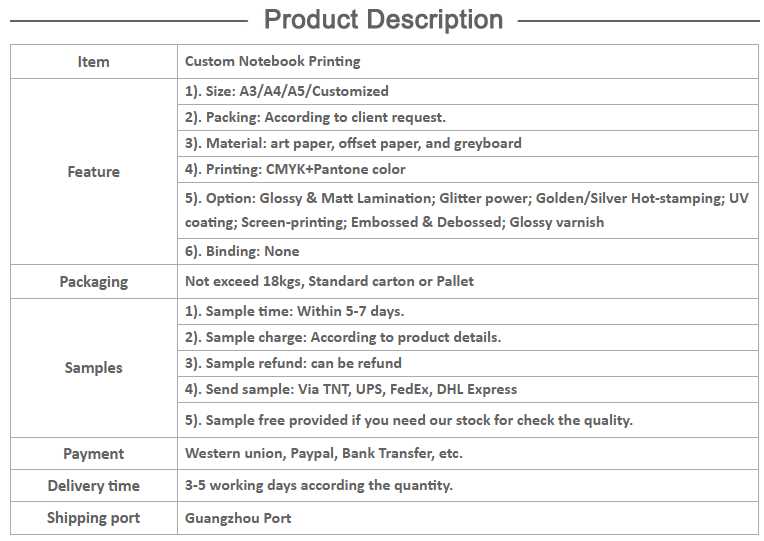This screenshot has height=541, width=764.
Task: Click the Item label cell
Action: [93, 62]
